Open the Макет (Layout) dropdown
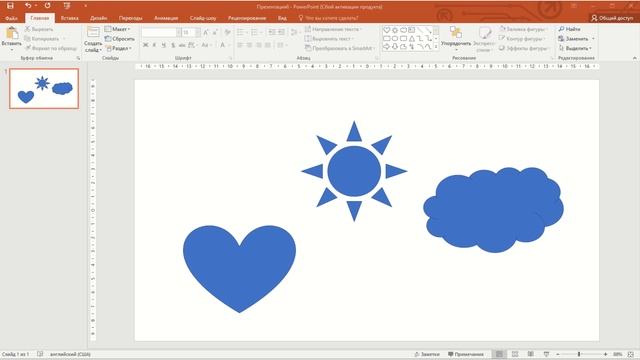The image size is (640, 360). click(118, 29)
